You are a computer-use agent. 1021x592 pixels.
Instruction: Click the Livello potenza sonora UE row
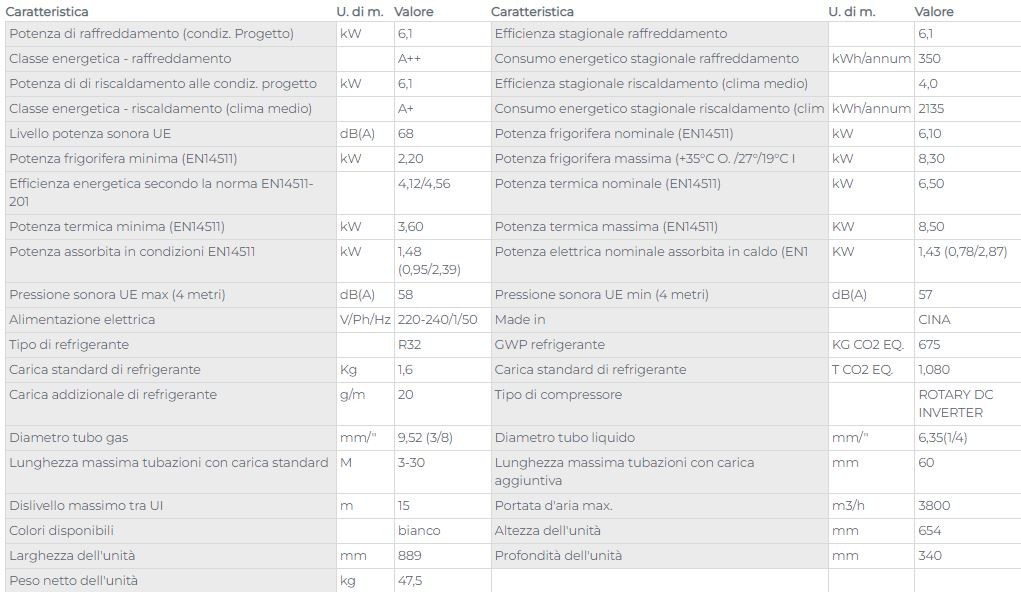[247, 134]
